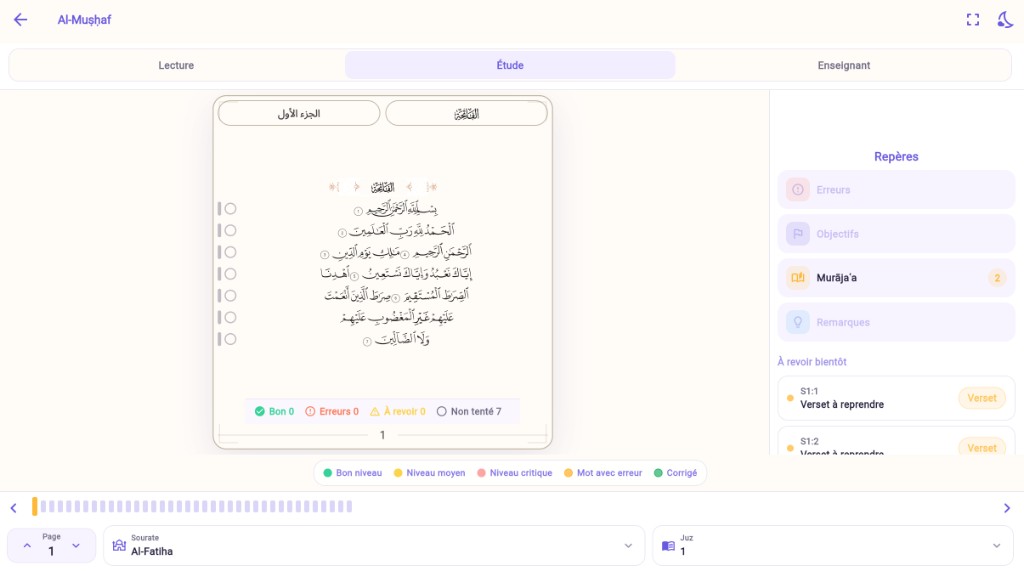Open the Enseignant tab
Screen dimensions: 1024x571
pos(844,65)
